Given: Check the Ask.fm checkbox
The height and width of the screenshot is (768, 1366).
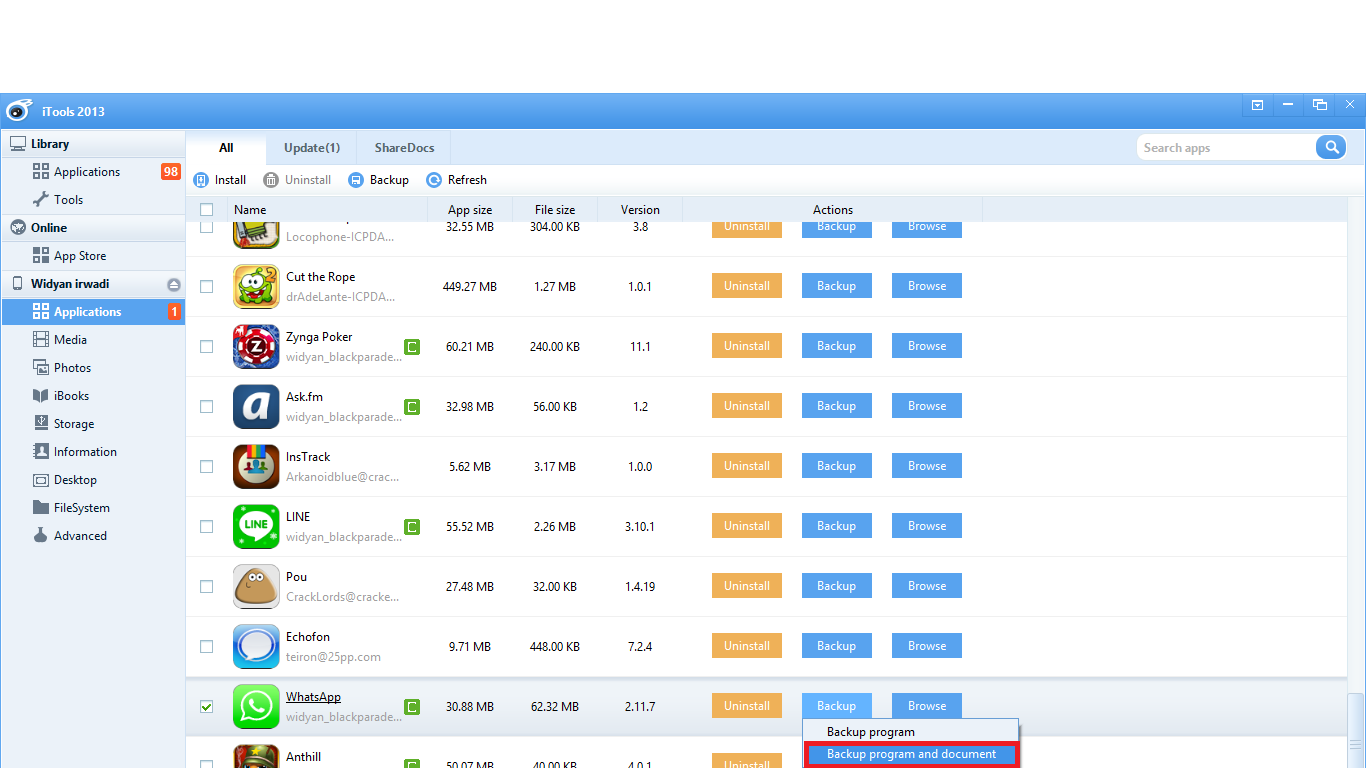Looking at the screenshot, I should tap(207, 406).
